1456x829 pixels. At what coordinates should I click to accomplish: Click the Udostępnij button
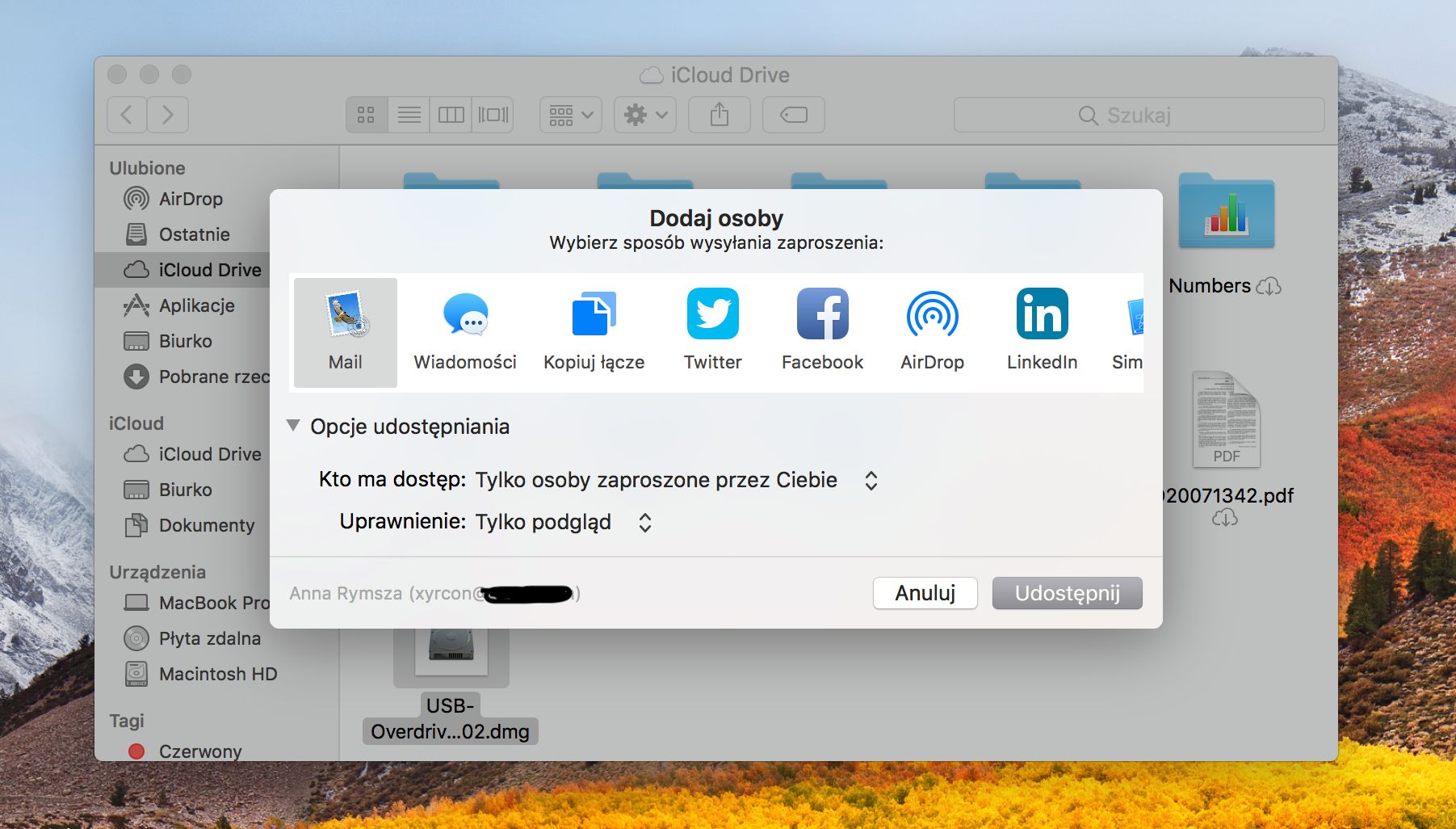[x=1068, y=593]
